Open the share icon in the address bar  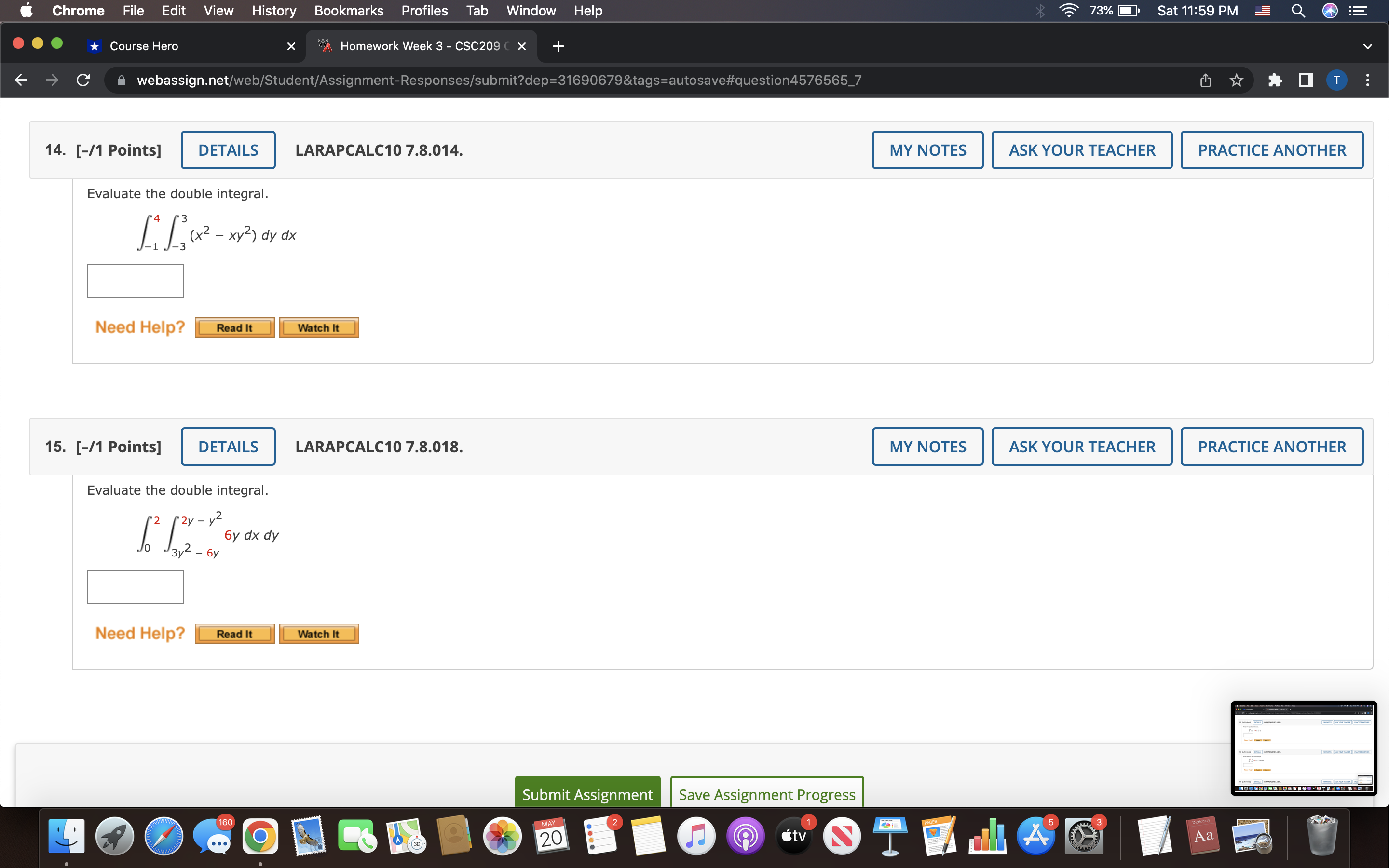tap(1205, 80)
